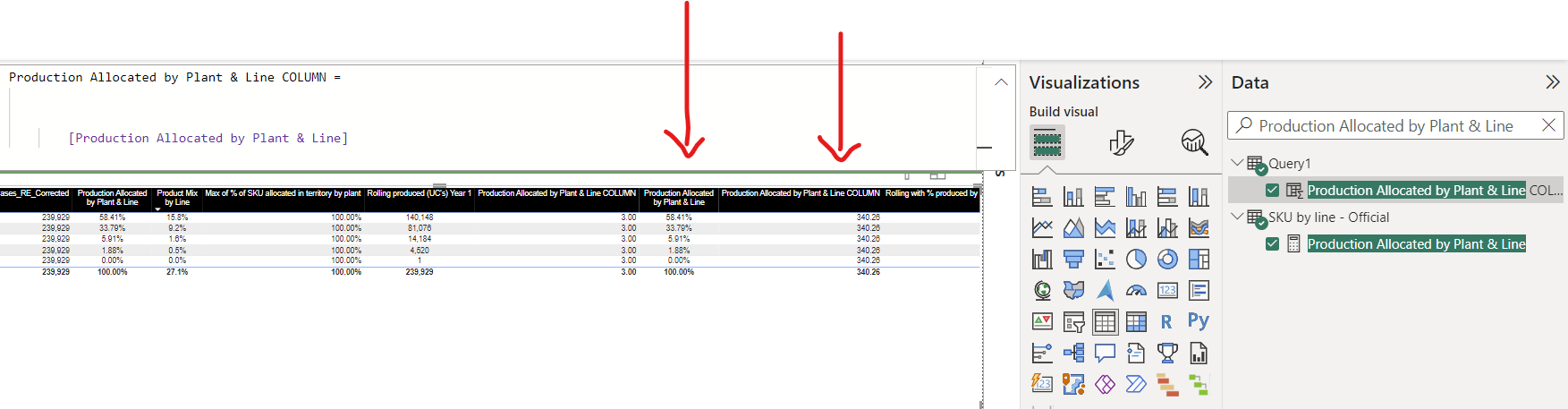The image size is (1568, 409).
Task: Collapse the Data pane
Action: tap(1552, 82)
